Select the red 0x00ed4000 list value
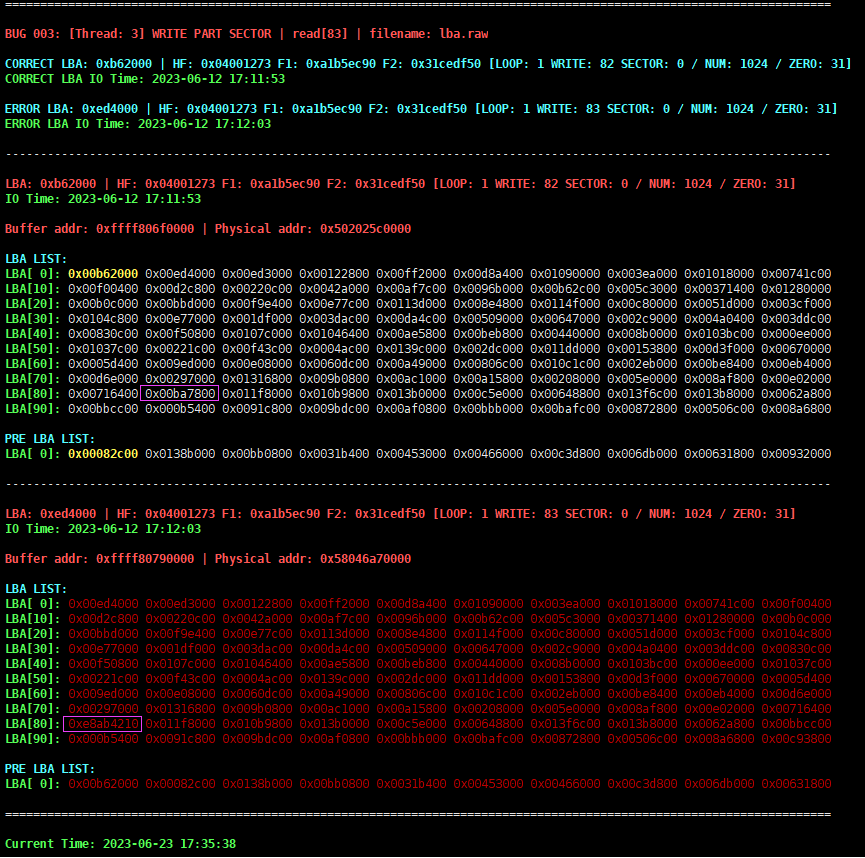This screenshot has width=865, height=858. [x=103, y=604]
